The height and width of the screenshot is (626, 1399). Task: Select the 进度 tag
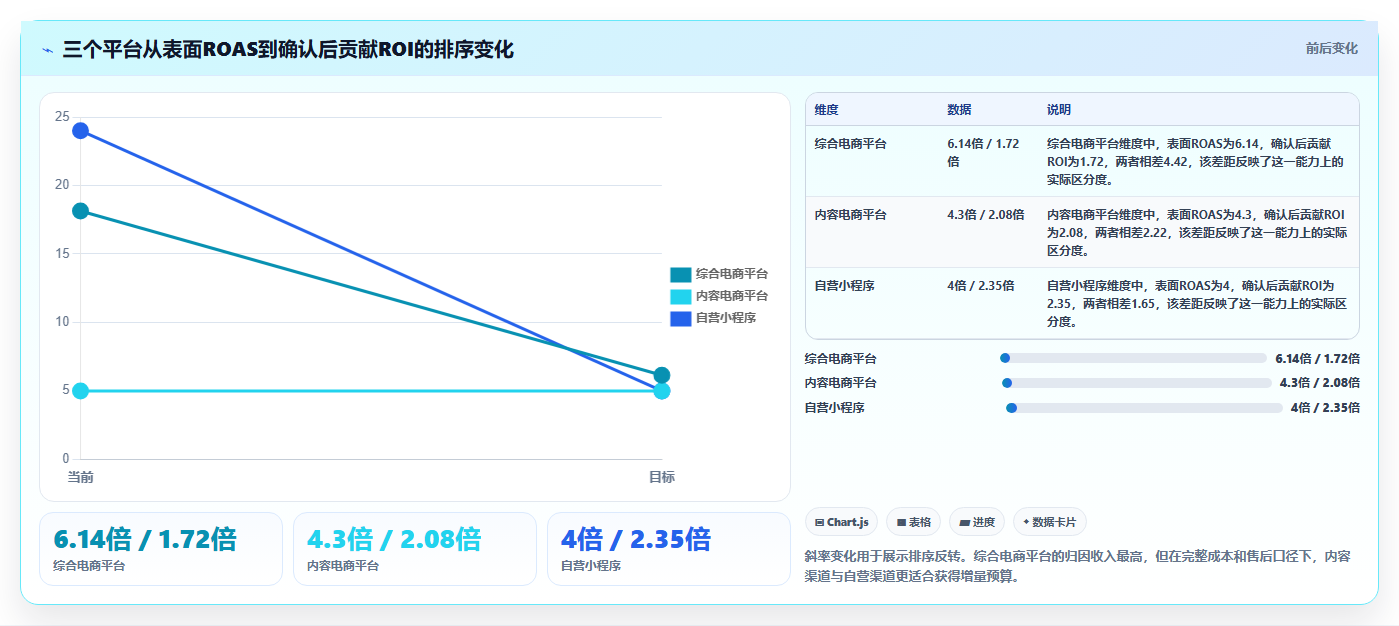tap(977, 522)
